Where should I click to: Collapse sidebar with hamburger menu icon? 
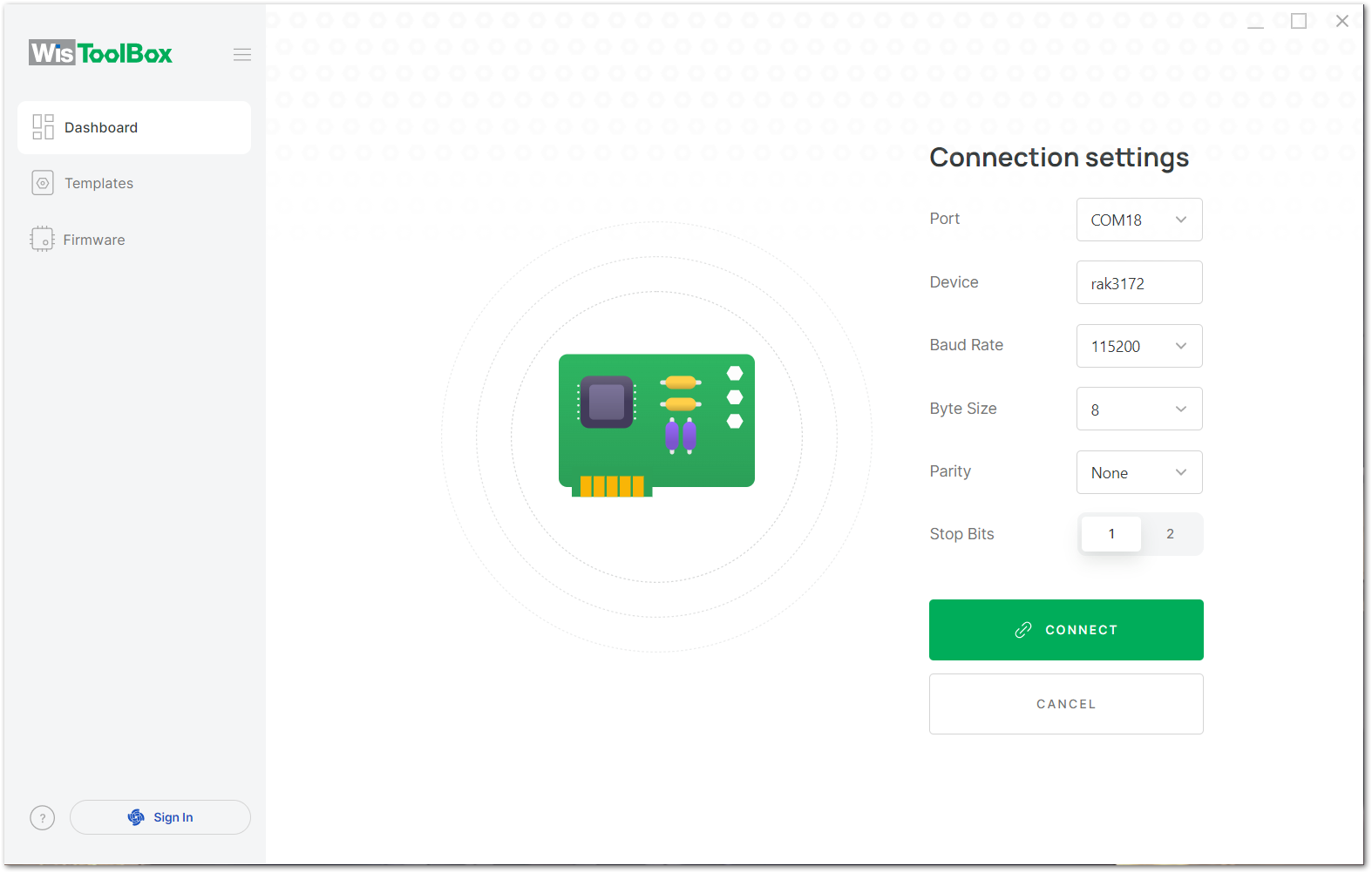[242, 55]
